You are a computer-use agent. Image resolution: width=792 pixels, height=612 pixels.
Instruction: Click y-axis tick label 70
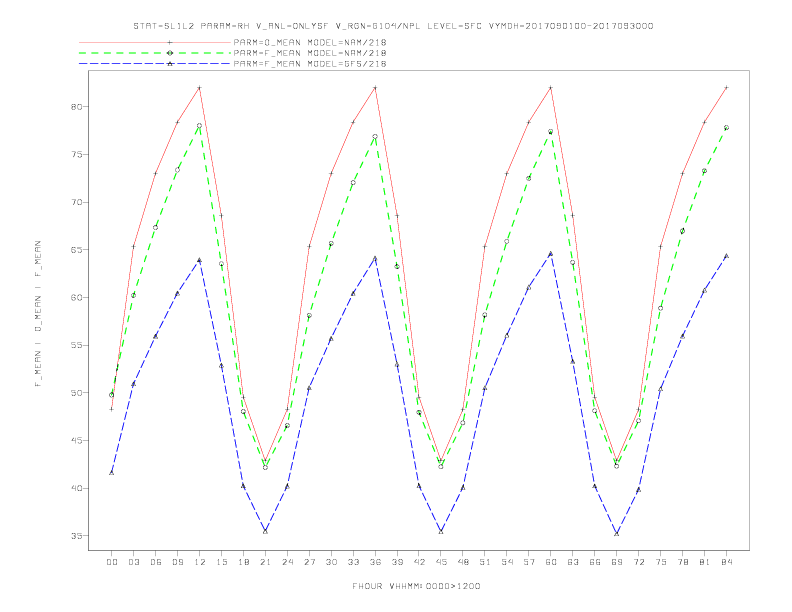click(x=77, y=202)
